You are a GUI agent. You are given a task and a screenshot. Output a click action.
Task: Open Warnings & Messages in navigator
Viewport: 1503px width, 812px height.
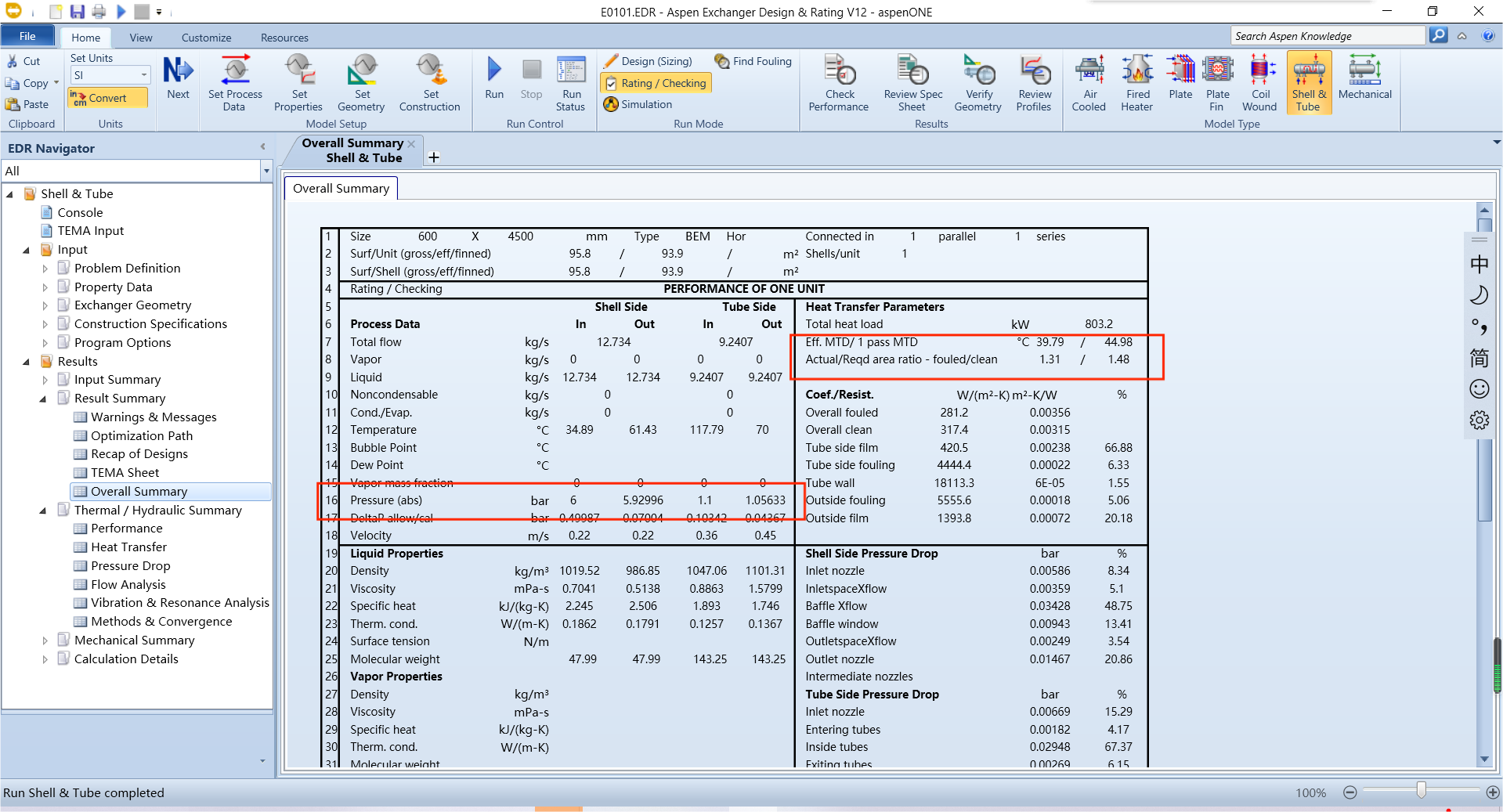click(154, 417)
